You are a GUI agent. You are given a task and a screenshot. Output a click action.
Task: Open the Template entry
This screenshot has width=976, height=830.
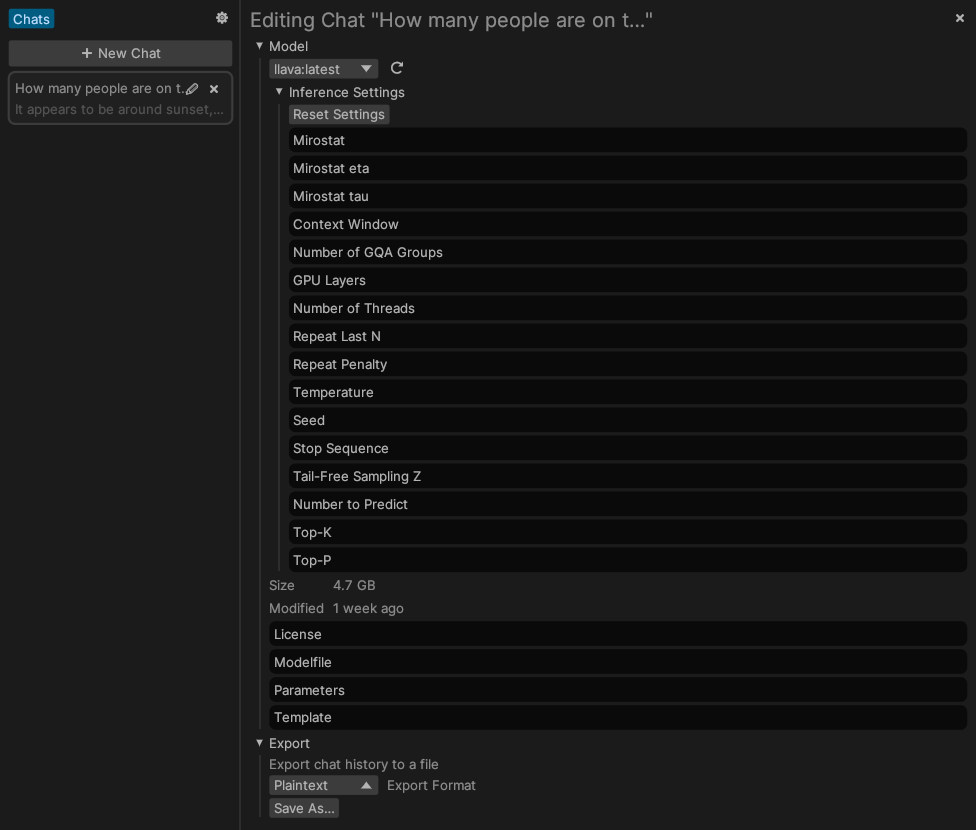tap(617, 717)
